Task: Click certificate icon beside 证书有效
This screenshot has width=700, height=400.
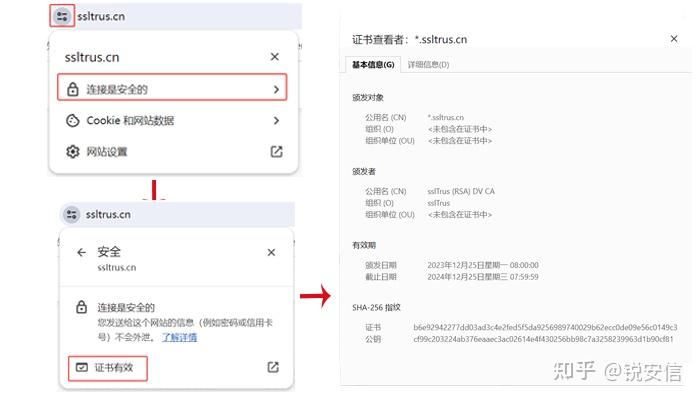Action: tap(82, 367)
